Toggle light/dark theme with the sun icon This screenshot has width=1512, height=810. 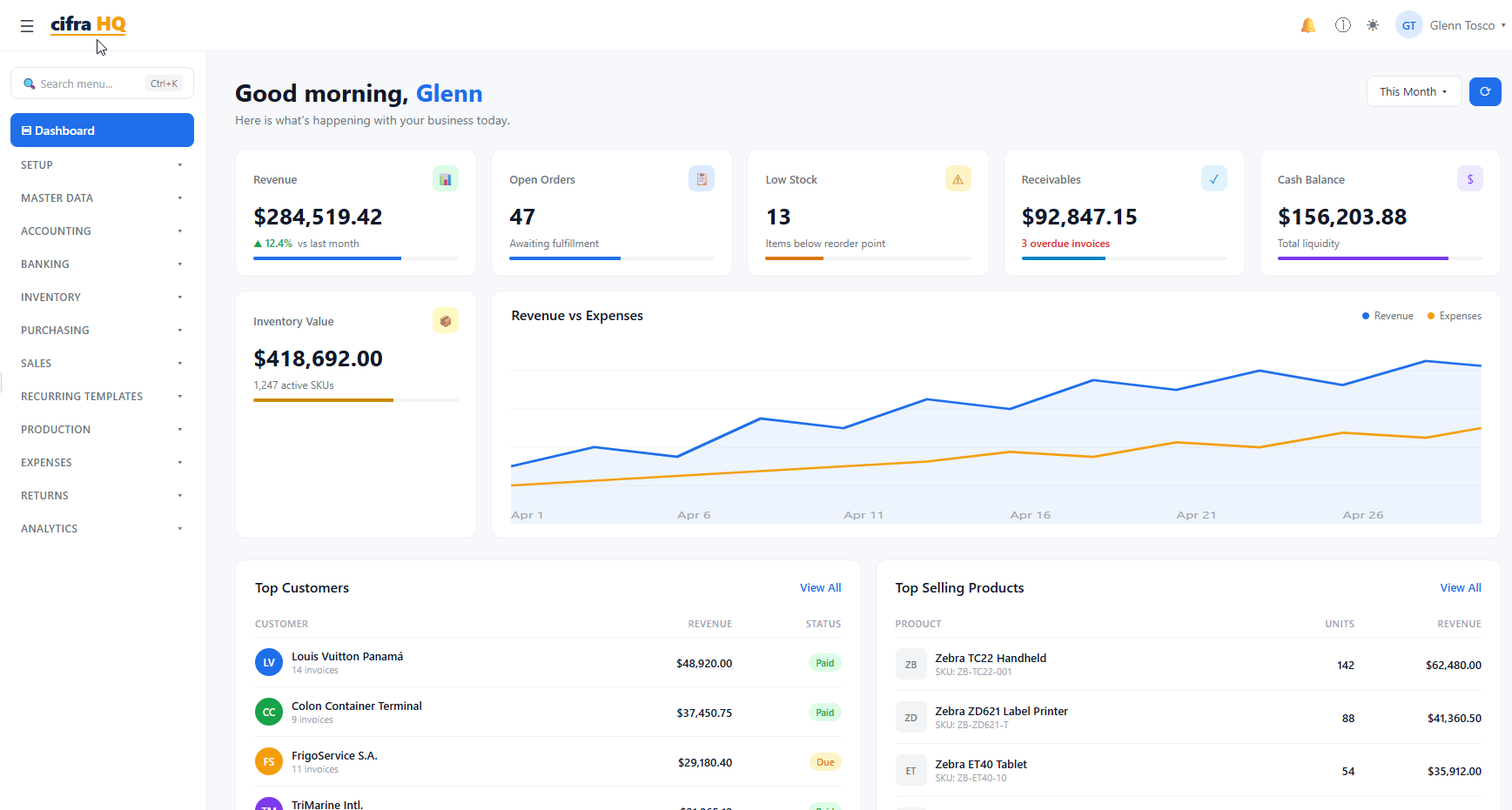click(x=1373, y=25)
